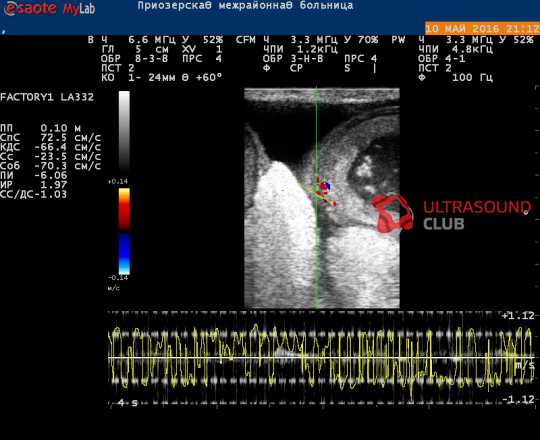540x440 pixels.
Task: Select the ИР 1.97 resistance index value
Action: coord(34,185)
